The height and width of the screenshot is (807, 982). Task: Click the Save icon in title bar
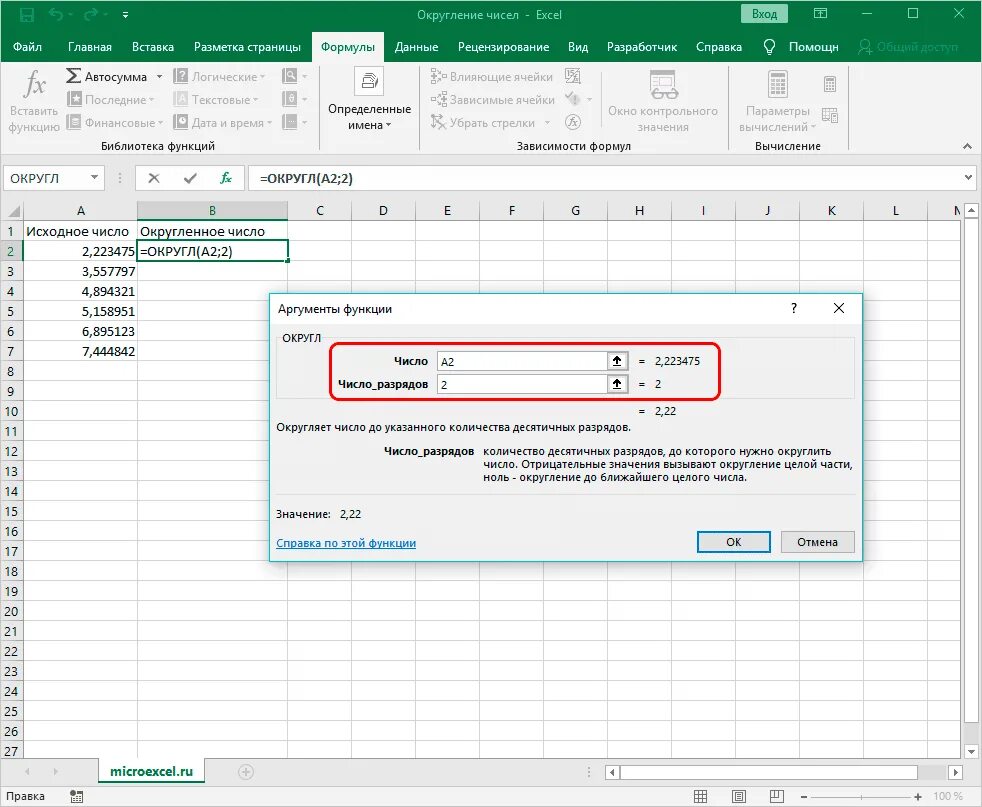point(27,14)
